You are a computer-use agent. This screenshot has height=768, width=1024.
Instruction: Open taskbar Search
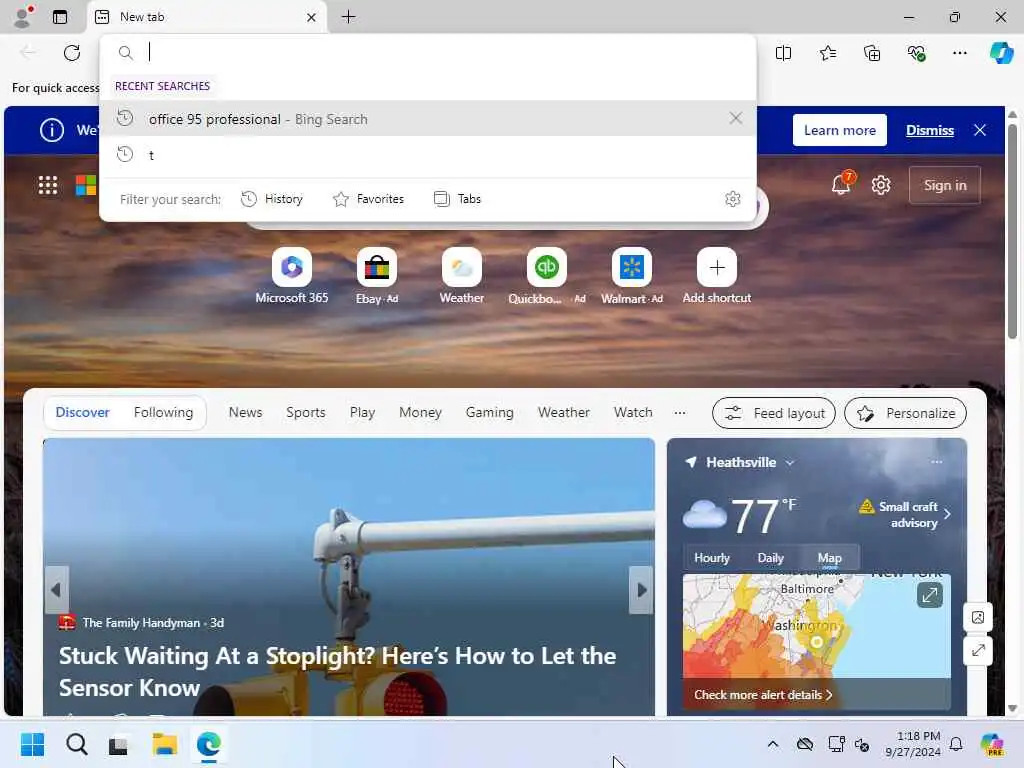click(76, 744)
